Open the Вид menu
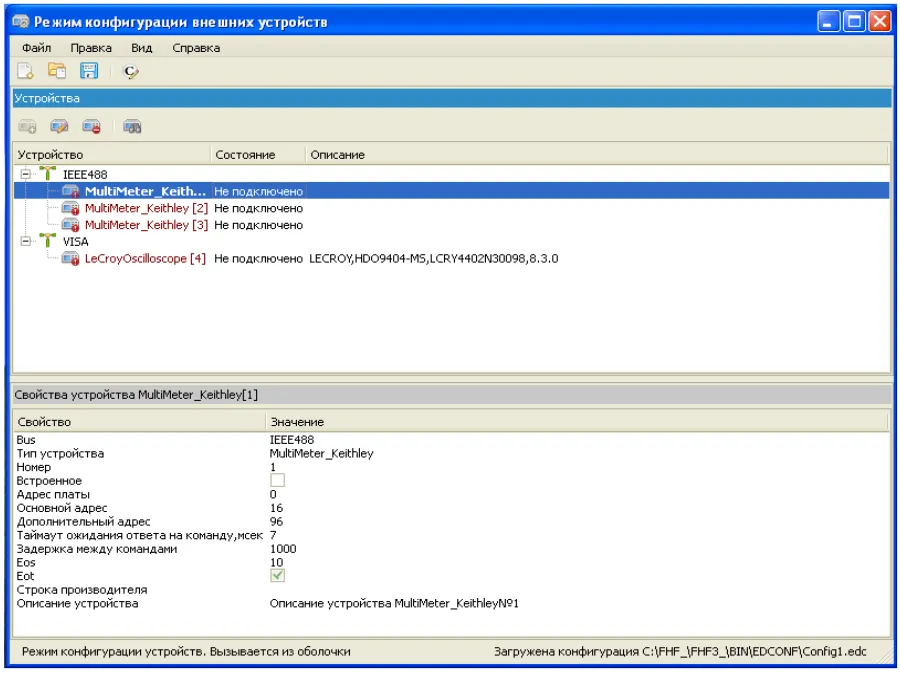The width and height of the screenshot is (900, 673). click(x=141, y=48)
